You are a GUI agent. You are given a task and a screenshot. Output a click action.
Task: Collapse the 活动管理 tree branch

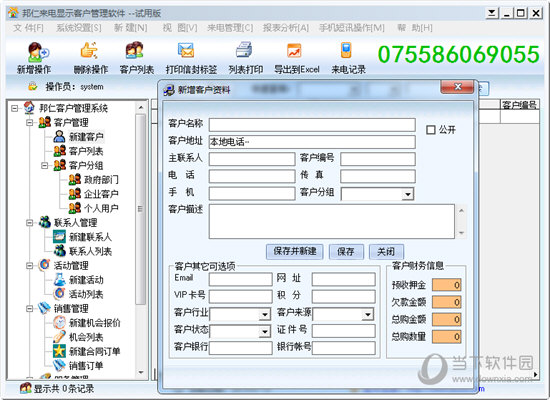[x=29, y=266]
